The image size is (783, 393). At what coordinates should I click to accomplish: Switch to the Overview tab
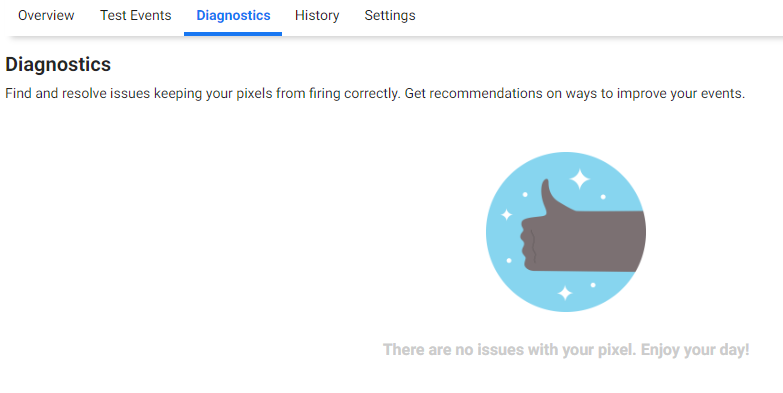[46, 15]
